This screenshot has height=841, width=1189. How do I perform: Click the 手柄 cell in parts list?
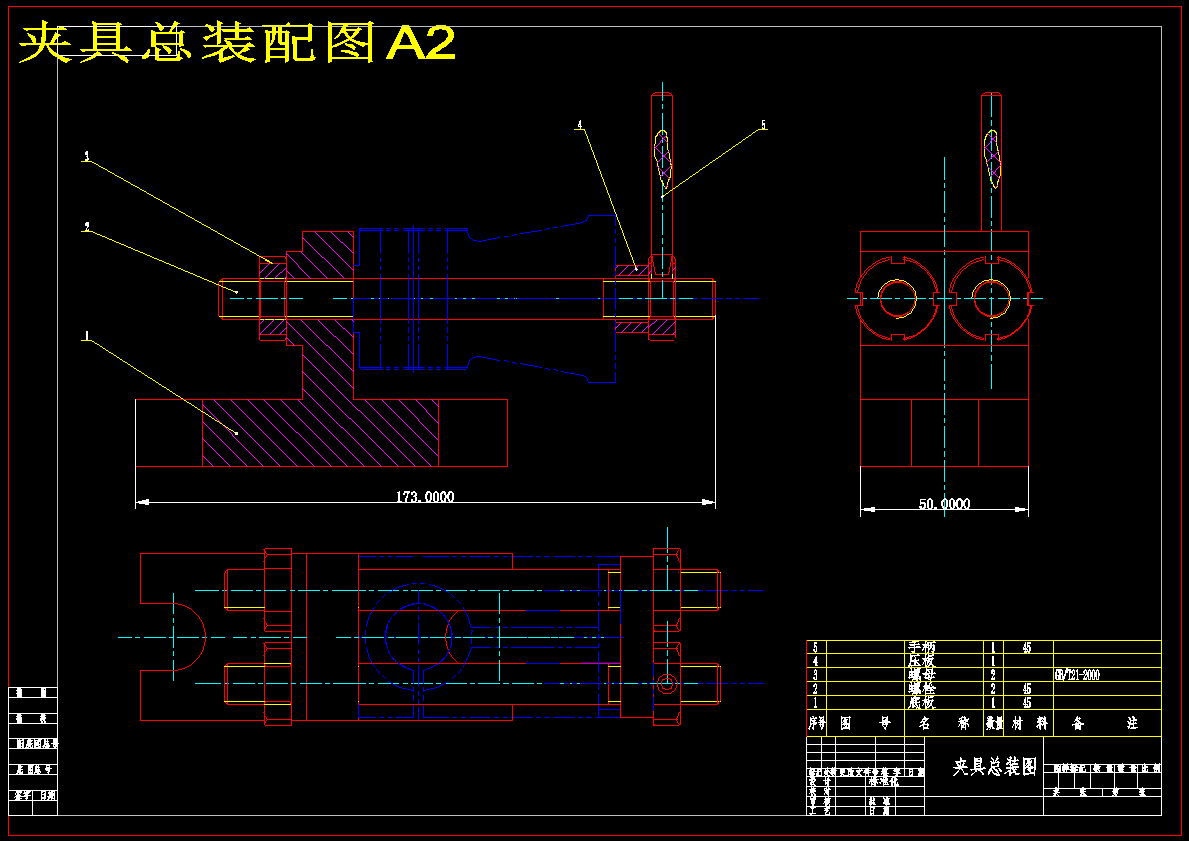(x=921, y=648)
